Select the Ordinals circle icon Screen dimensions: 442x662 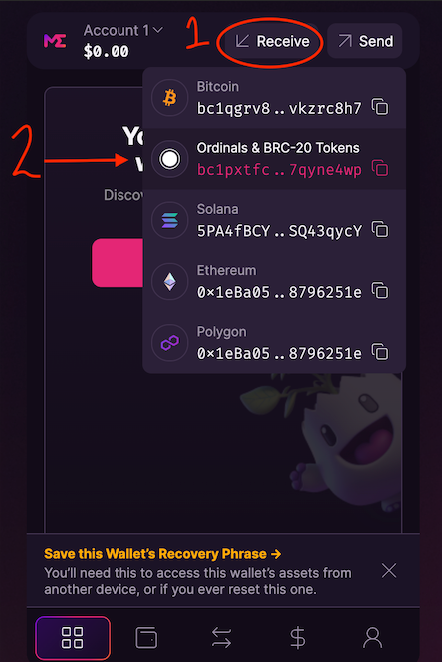tap(169, 159)
